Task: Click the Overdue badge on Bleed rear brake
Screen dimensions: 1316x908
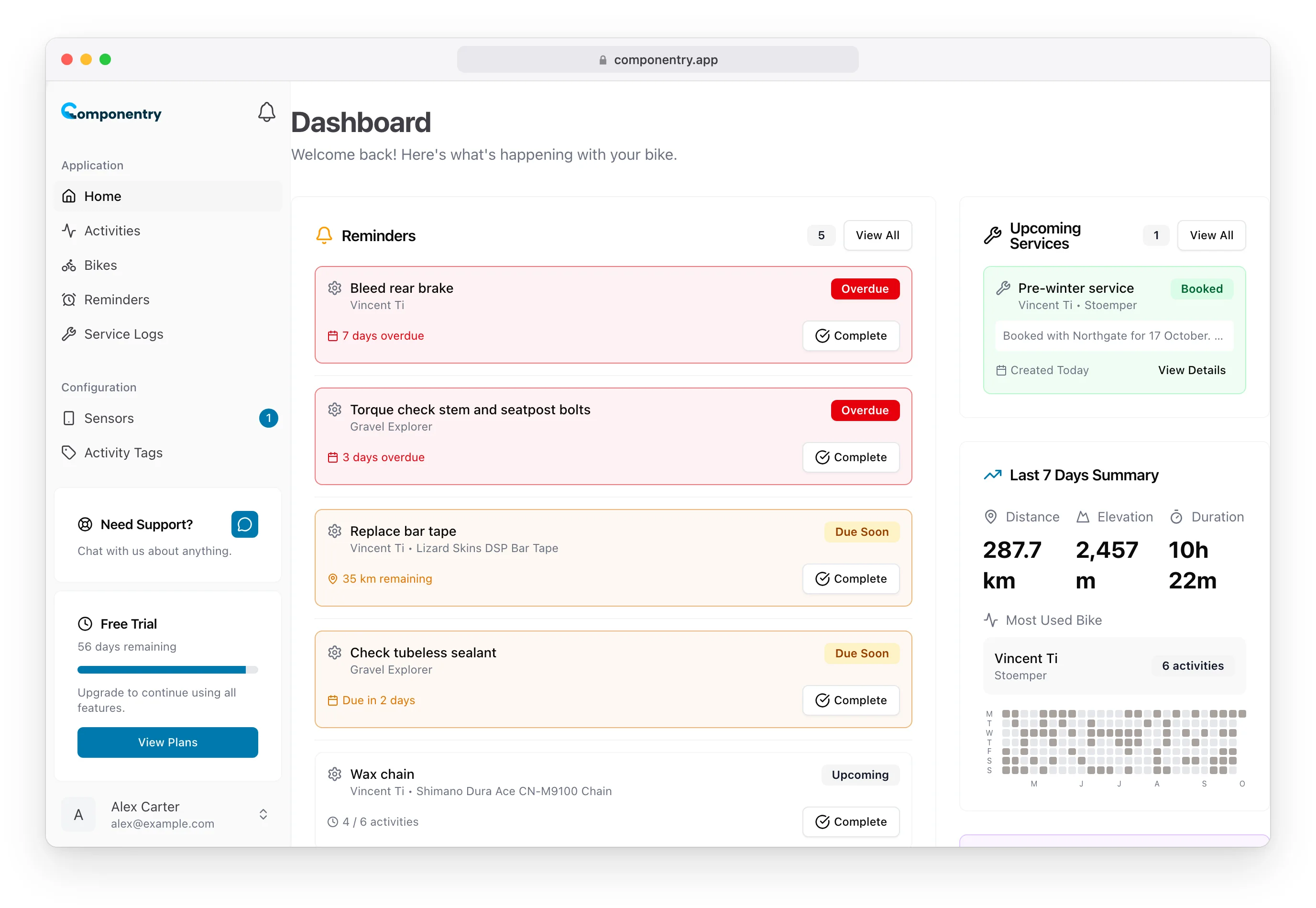Action: click(865, 289)
